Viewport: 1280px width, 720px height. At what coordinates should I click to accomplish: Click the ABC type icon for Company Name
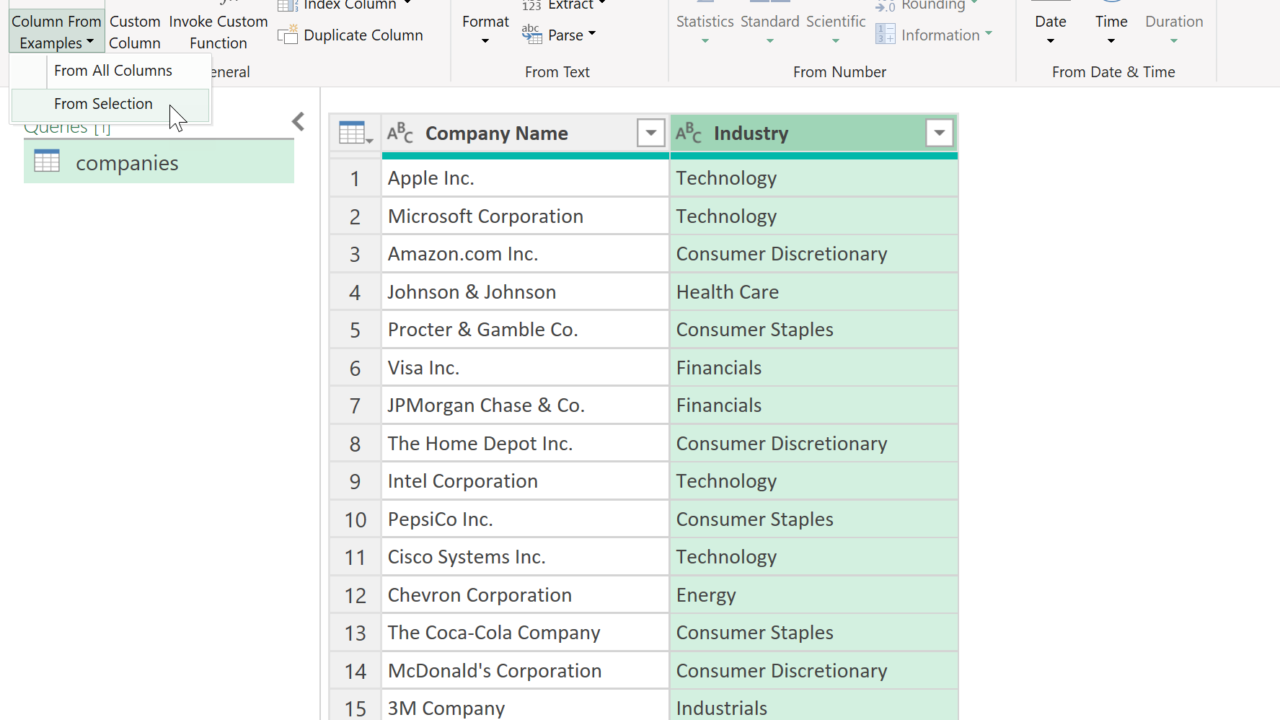pos(400,133)
